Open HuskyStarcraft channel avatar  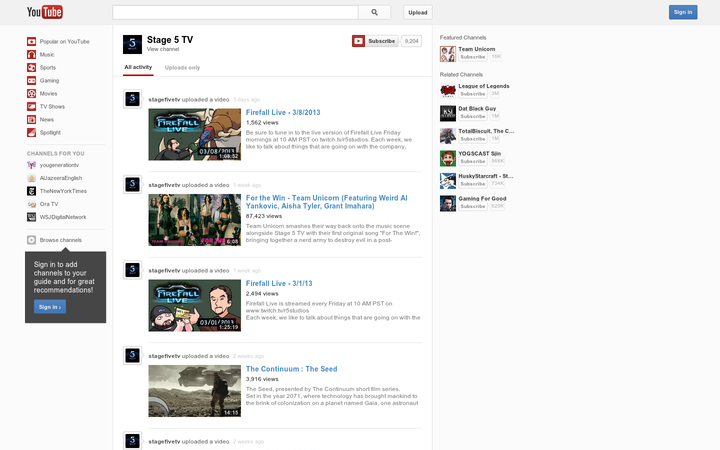coord(448,180)
